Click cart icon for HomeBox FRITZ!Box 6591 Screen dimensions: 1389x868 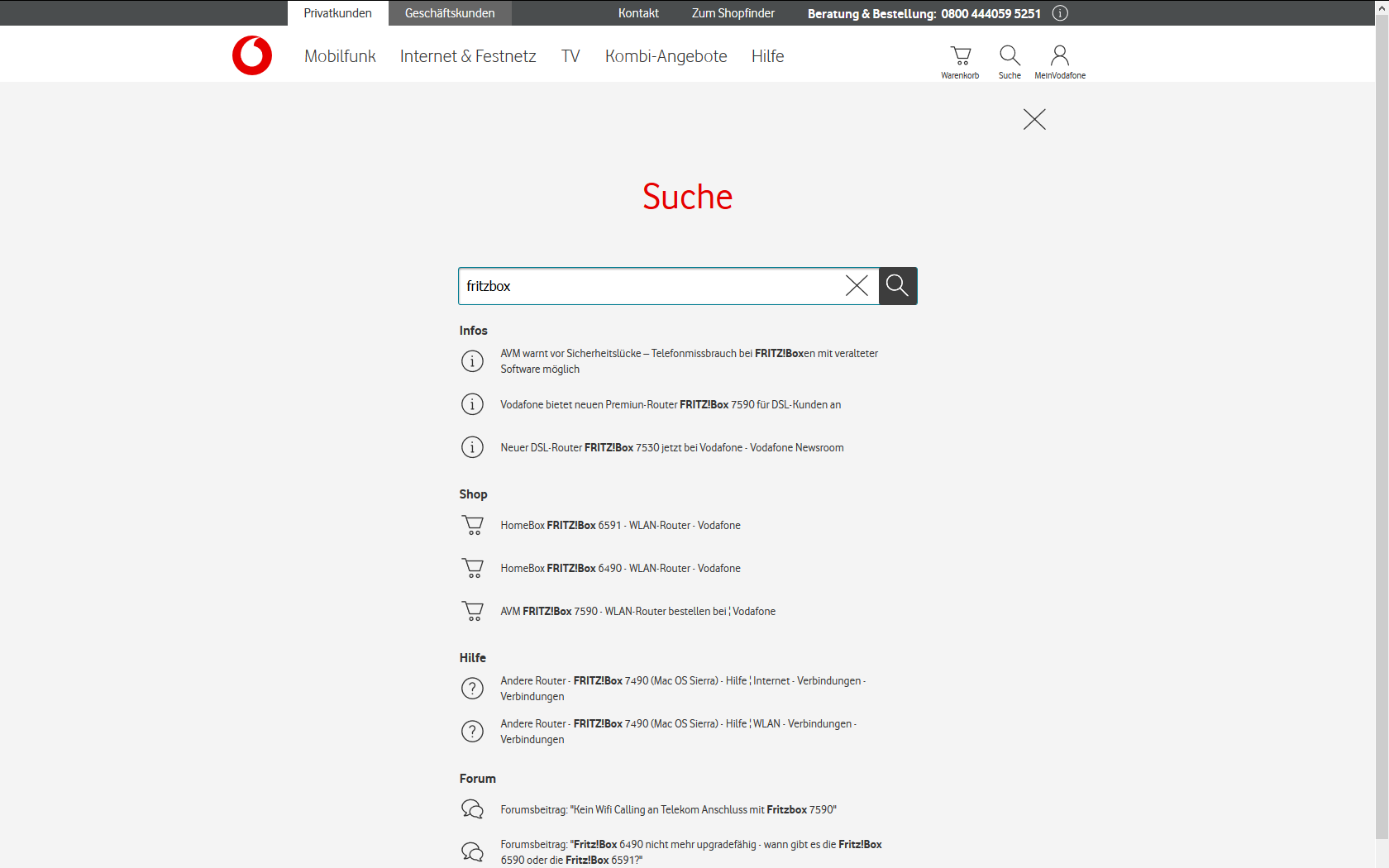coord(473,525)
